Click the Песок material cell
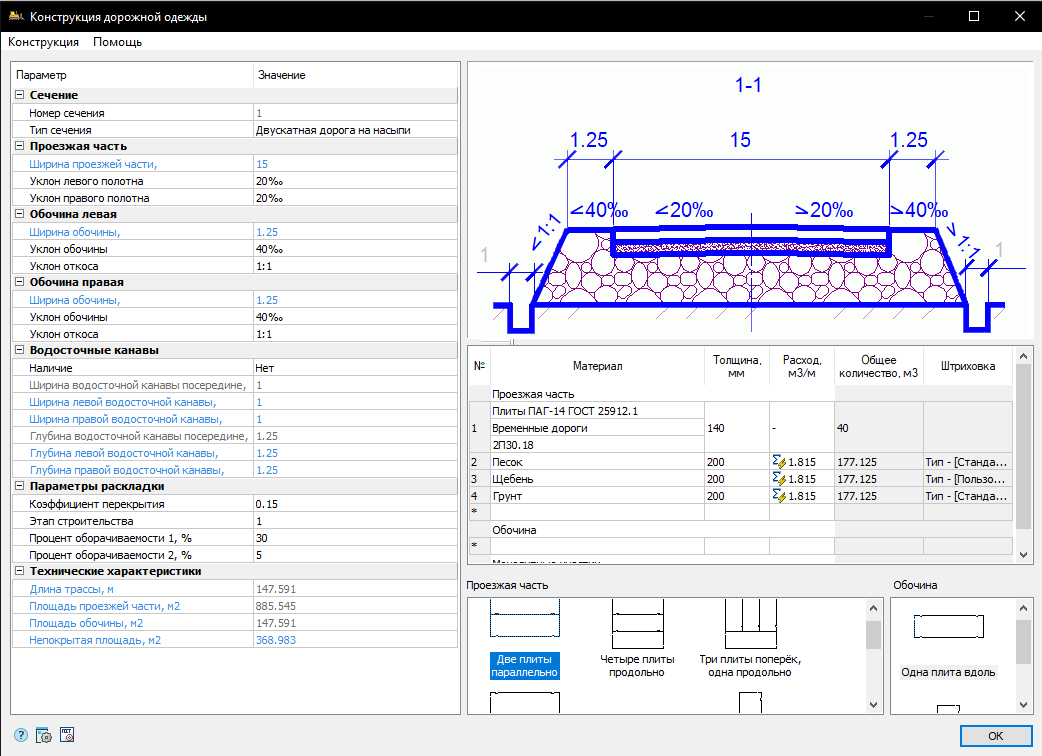1042x756 pixels. (x=597, y=462)
